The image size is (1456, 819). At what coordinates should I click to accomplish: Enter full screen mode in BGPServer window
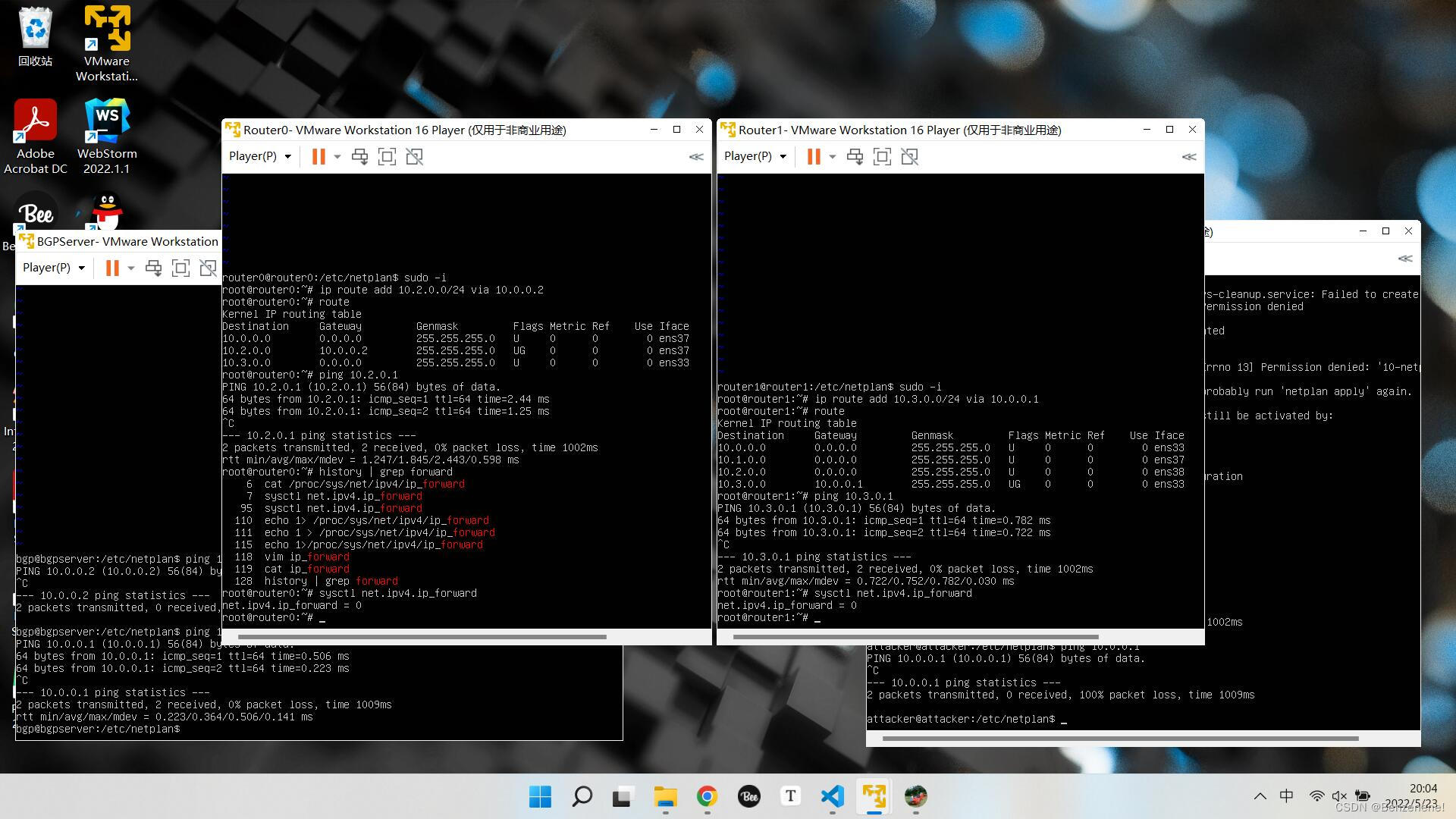tap(180, 268)
